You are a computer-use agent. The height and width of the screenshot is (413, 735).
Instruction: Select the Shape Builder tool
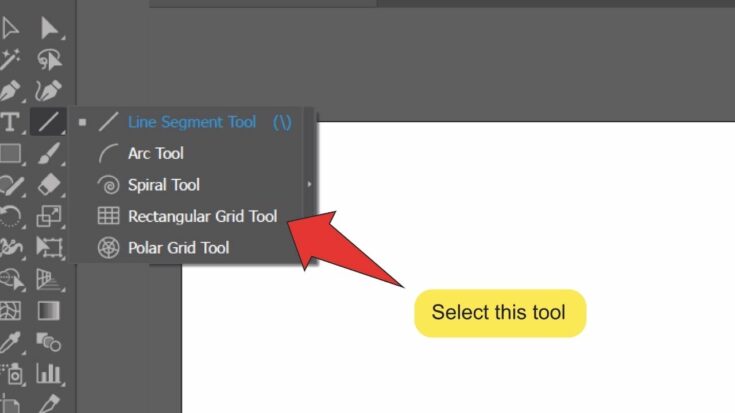coord(11,279)
